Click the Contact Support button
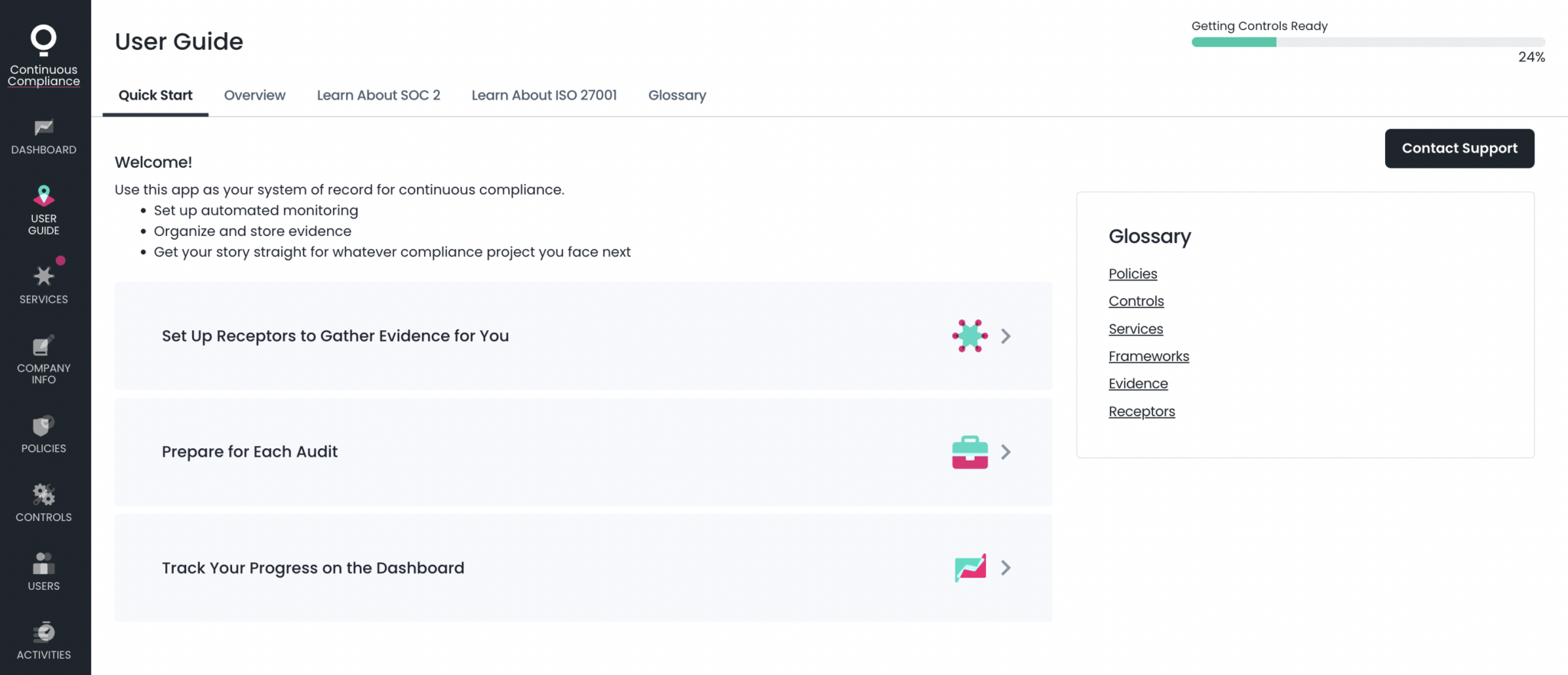The width and height of the screenshot is (1568, 675). 1459,149
